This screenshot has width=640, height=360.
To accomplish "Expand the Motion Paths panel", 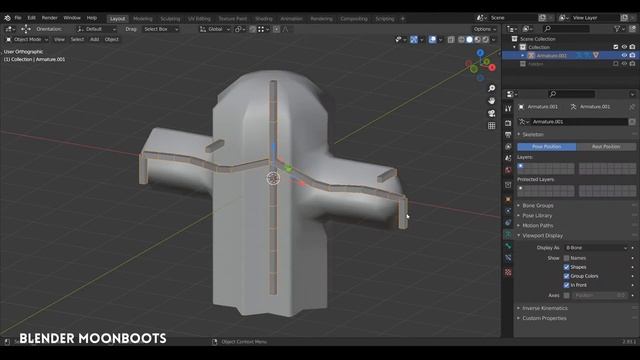I will (538, 225).
